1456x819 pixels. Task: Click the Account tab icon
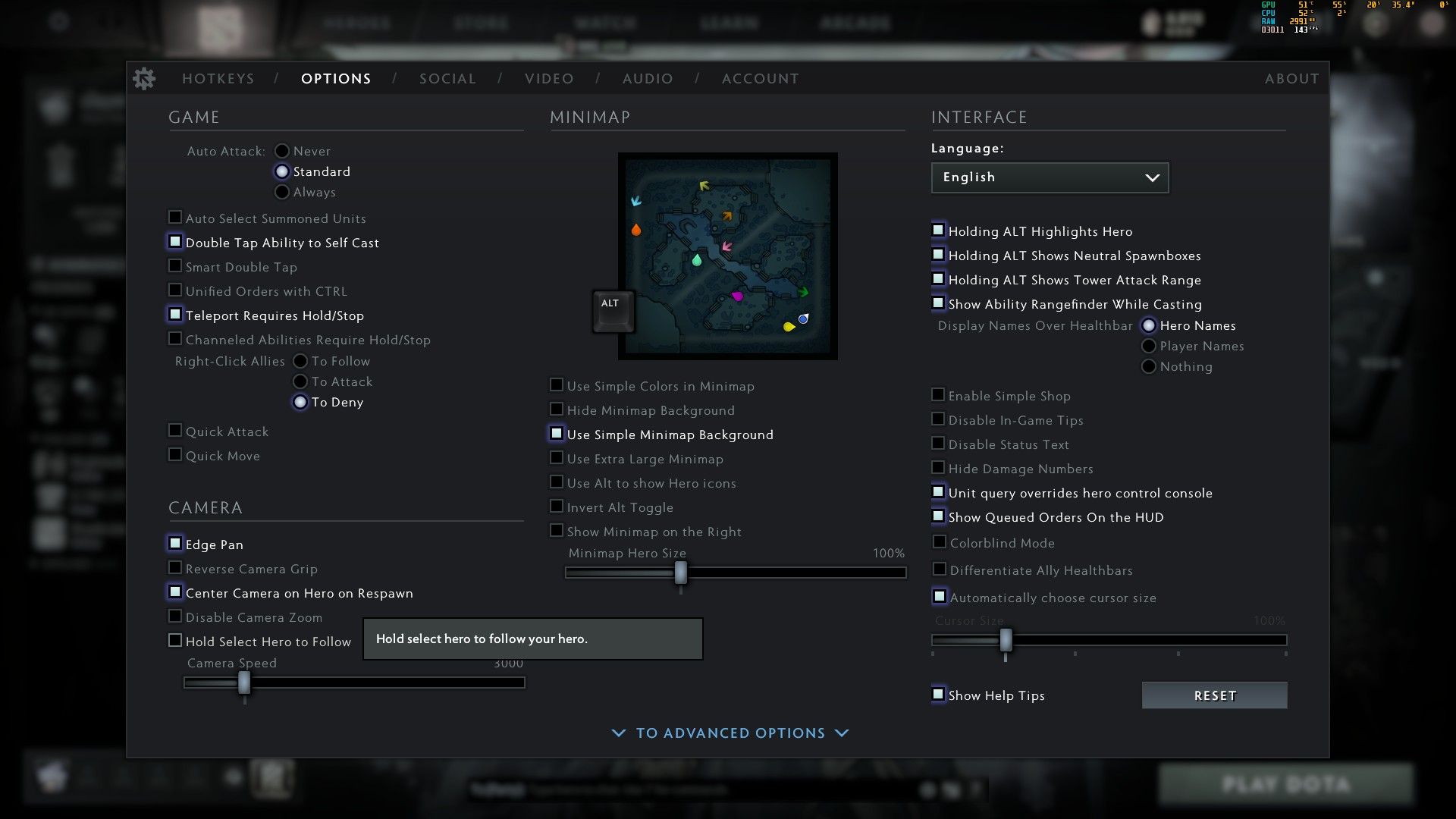point(760,78)
